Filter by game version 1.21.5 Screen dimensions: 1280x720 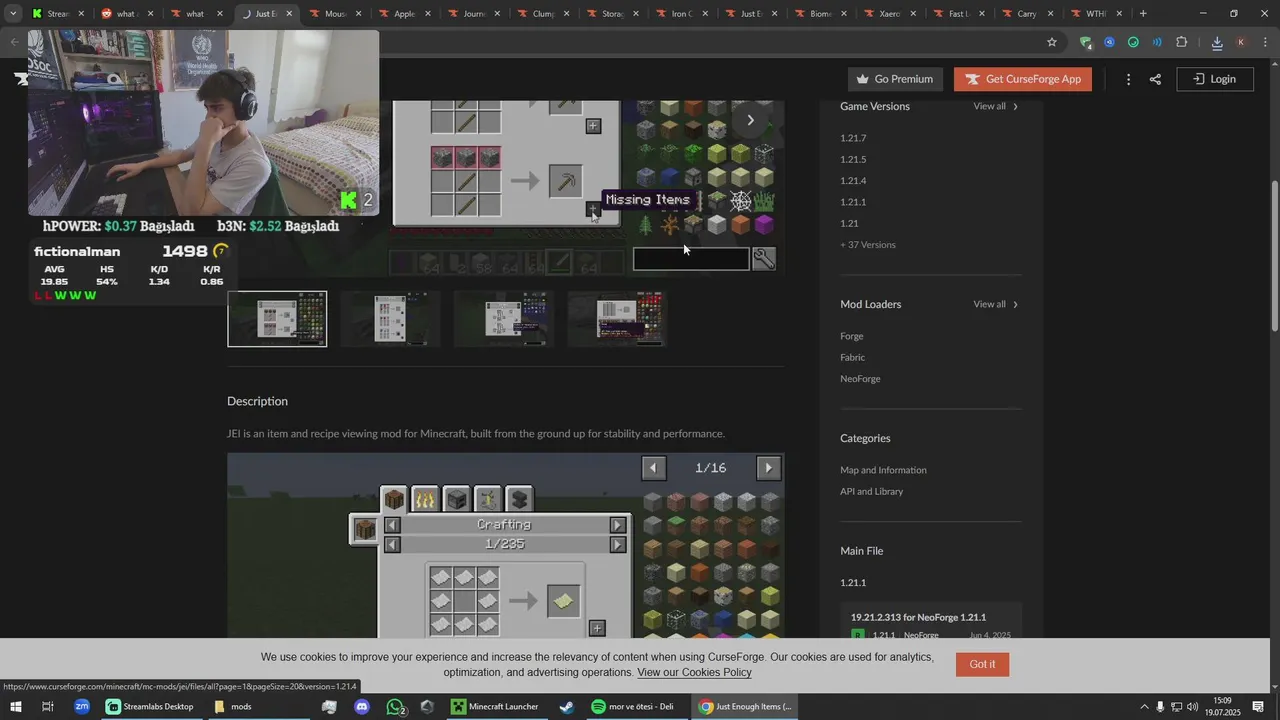(x=853, y=160)
